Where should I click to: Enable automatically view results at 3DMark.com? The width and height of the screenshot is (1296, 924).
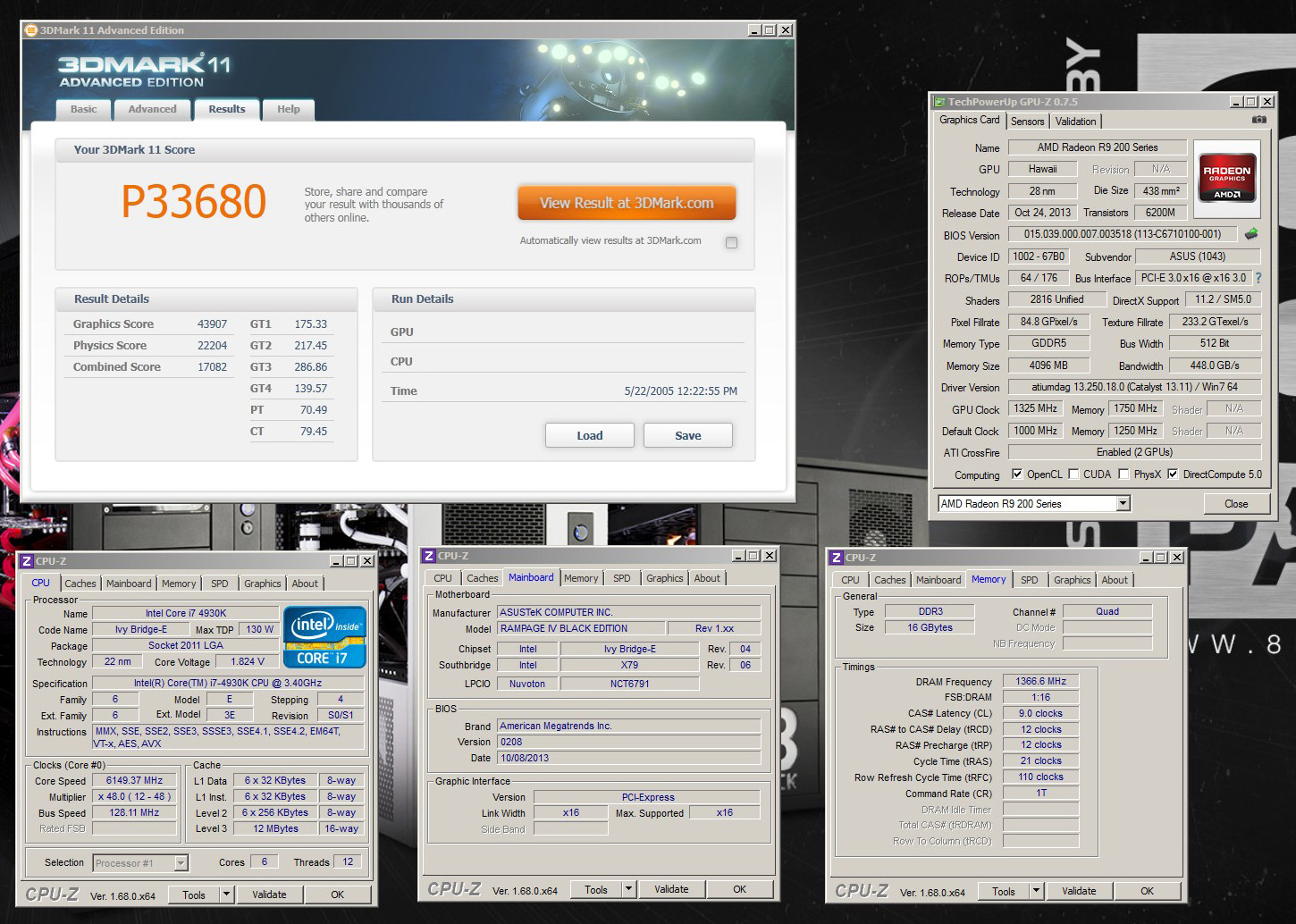coord(732,242)
